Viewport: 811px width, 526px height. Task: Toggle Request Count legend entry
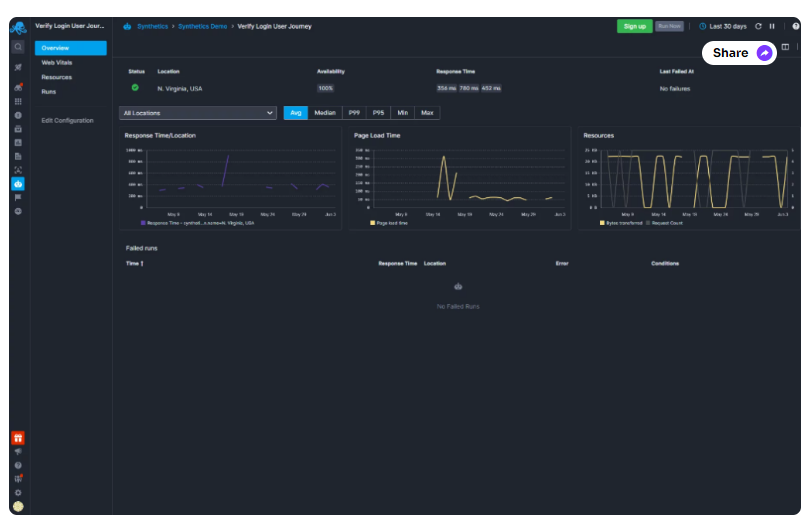pos(665,223)
